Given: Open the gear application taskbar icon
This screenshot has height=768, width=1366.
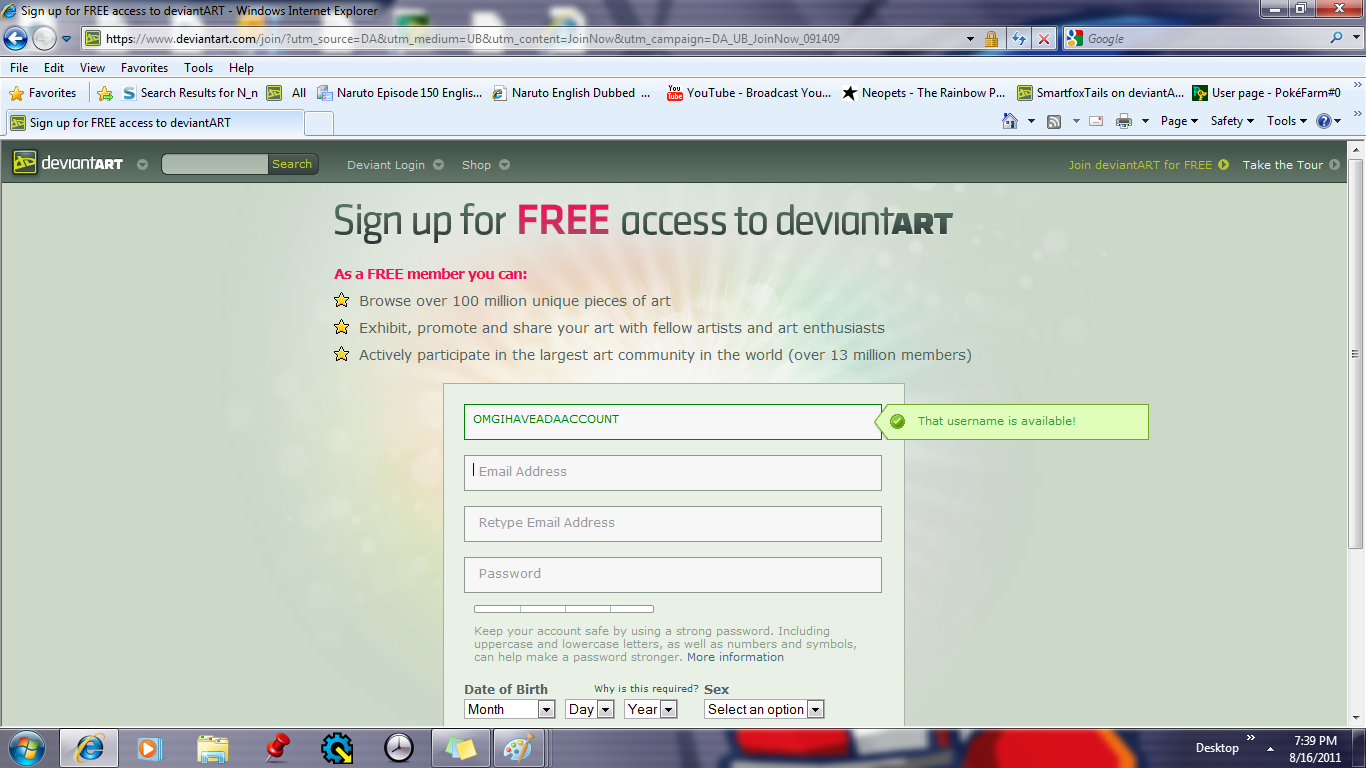Looking at the screenshot, I should [337, 747].
